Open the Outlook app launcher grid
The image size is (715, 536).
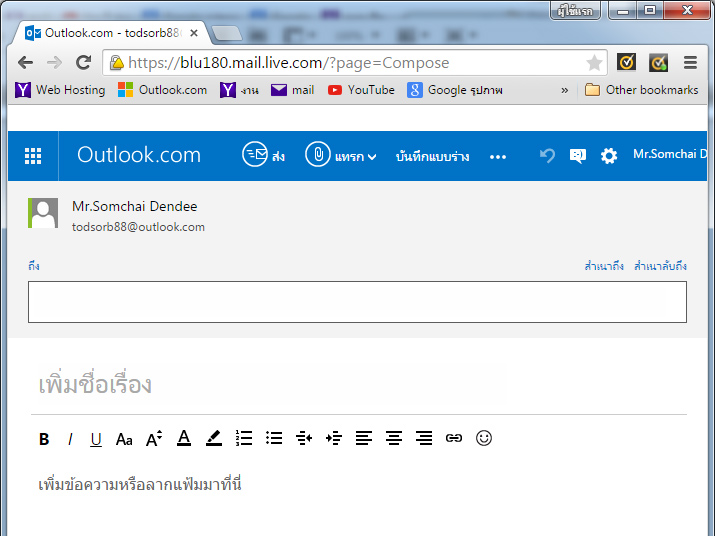tap(33, 156)
